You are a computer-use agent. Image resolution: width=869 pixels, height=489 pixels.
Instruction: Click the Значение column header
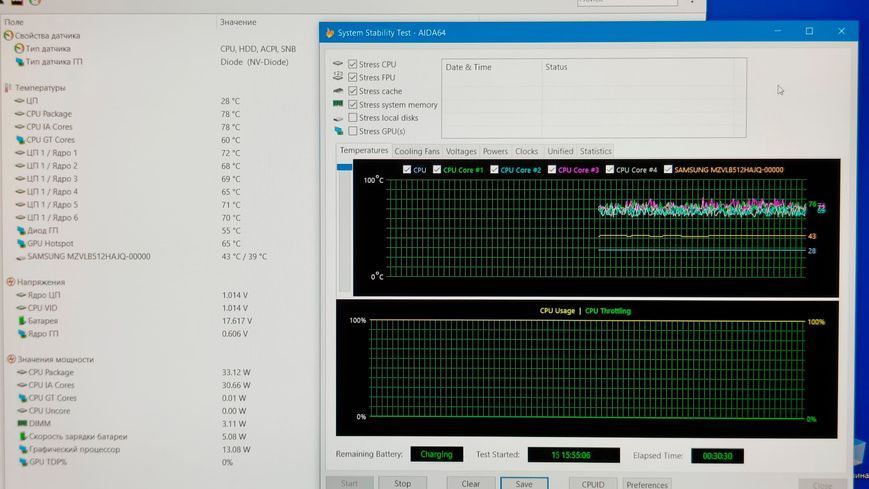[x=238, y=22]
